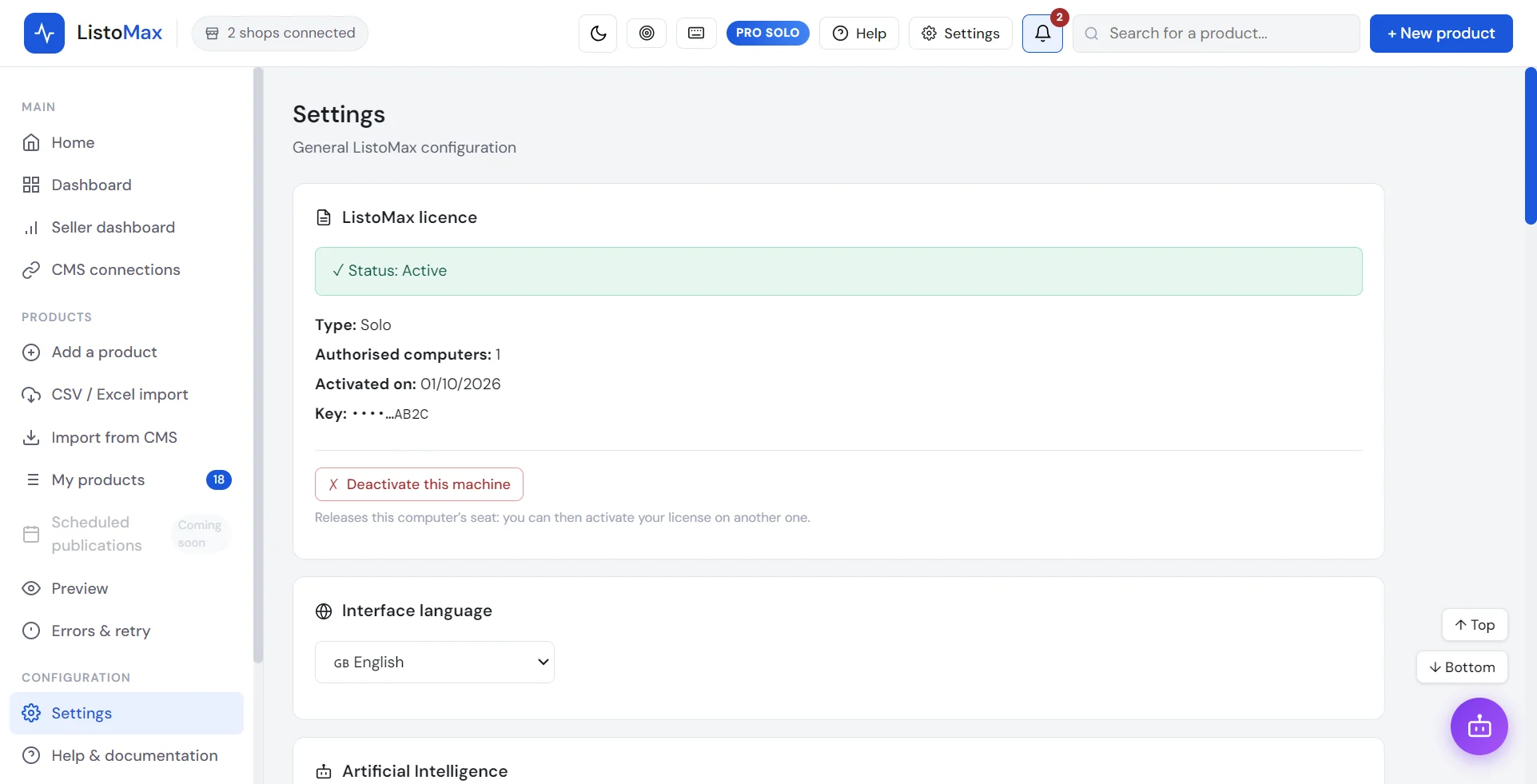Focus the product search field
This screenshot has height=784, width=1537.
tap(1216, 34)
